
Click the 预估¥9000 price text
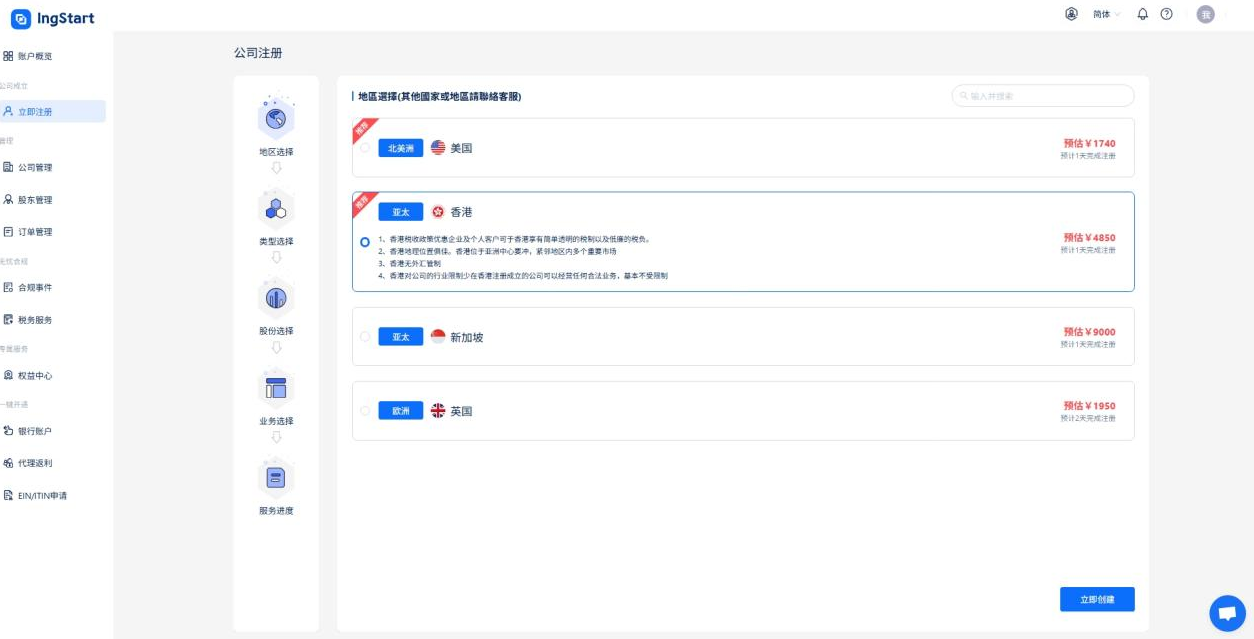pos(1089,332)
